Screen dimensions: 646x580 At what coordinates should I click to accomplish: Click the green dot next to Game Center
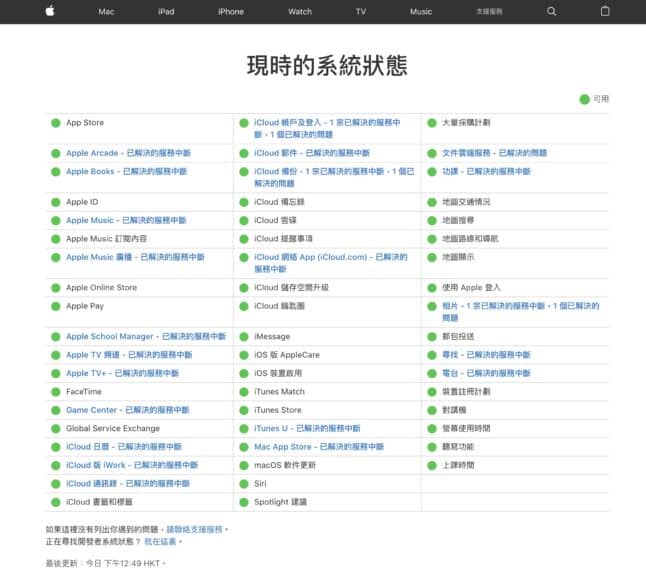[x=56, y=410]
